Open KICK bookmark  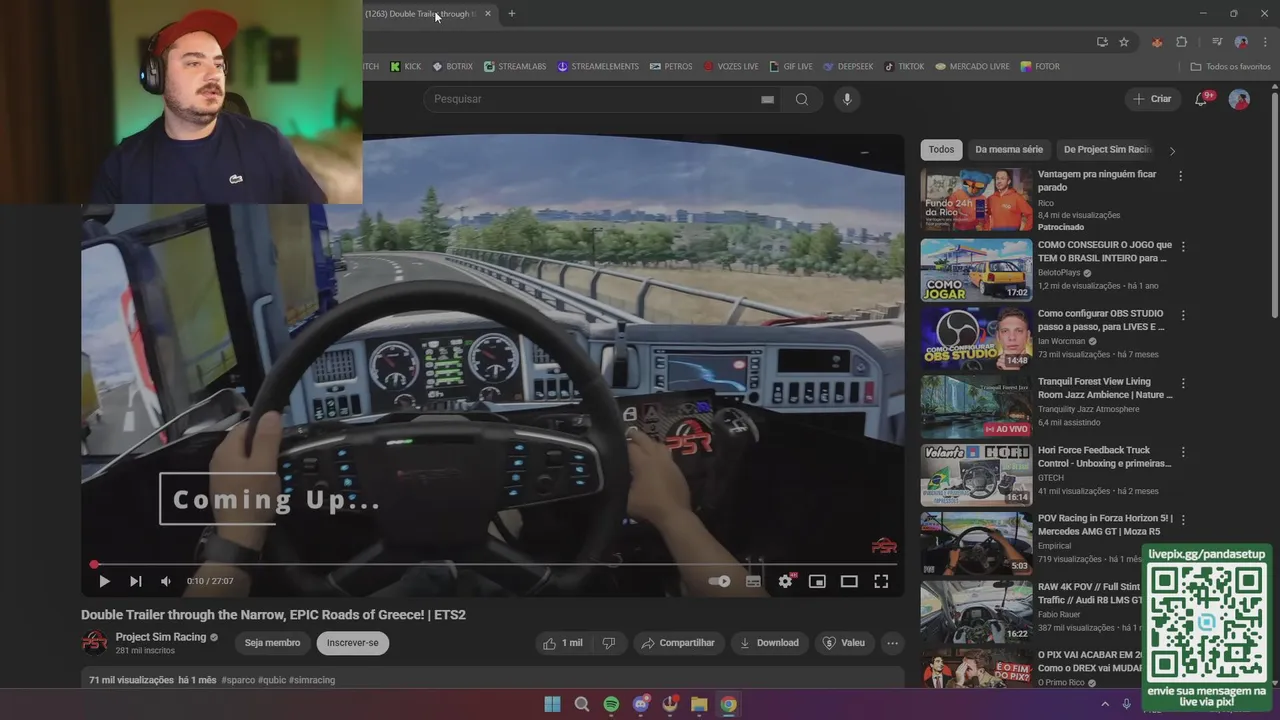[406, 67]
